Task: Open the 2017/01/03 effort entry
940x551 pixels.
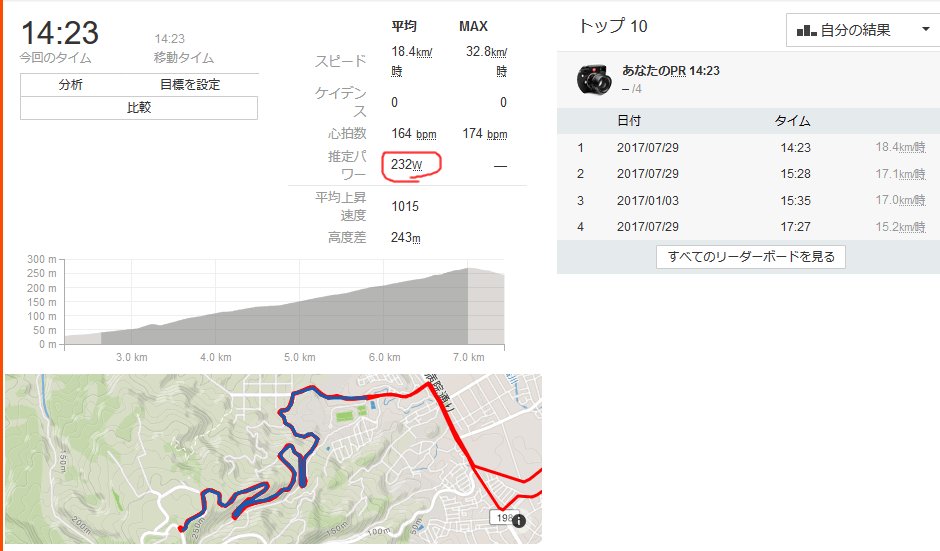Action: 748,200
